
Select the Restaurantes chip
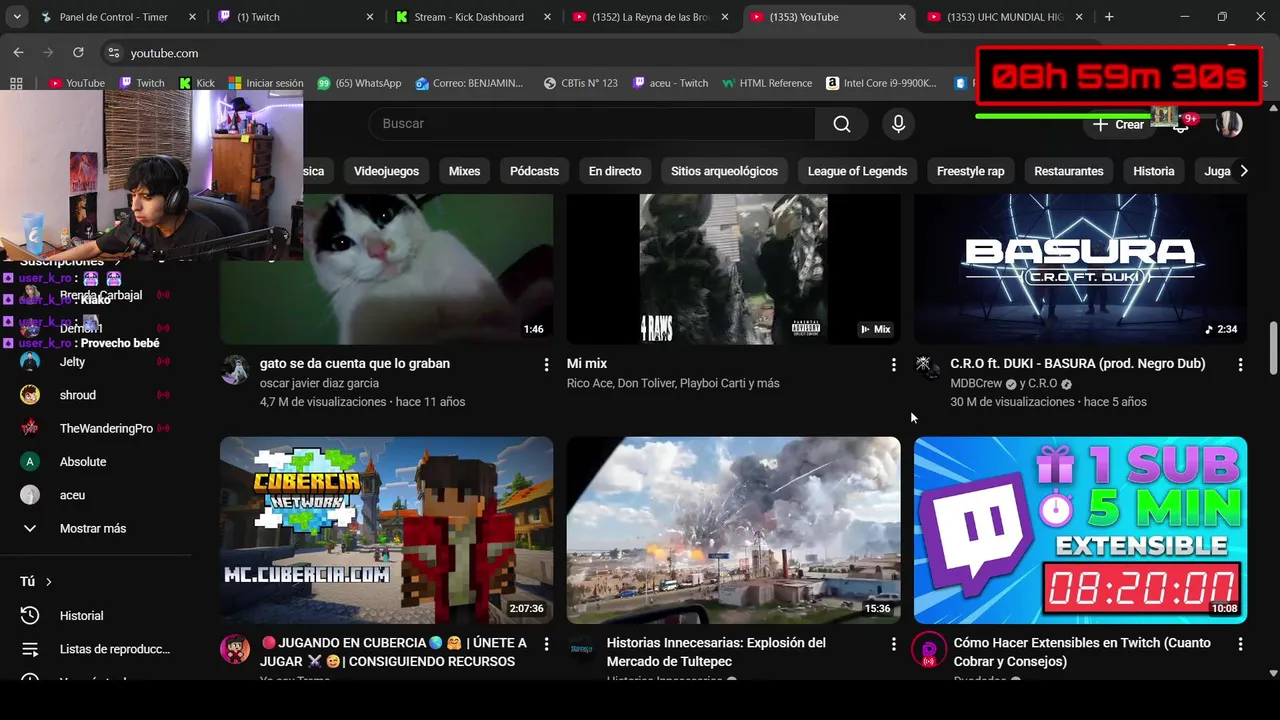click(1068, 171)
